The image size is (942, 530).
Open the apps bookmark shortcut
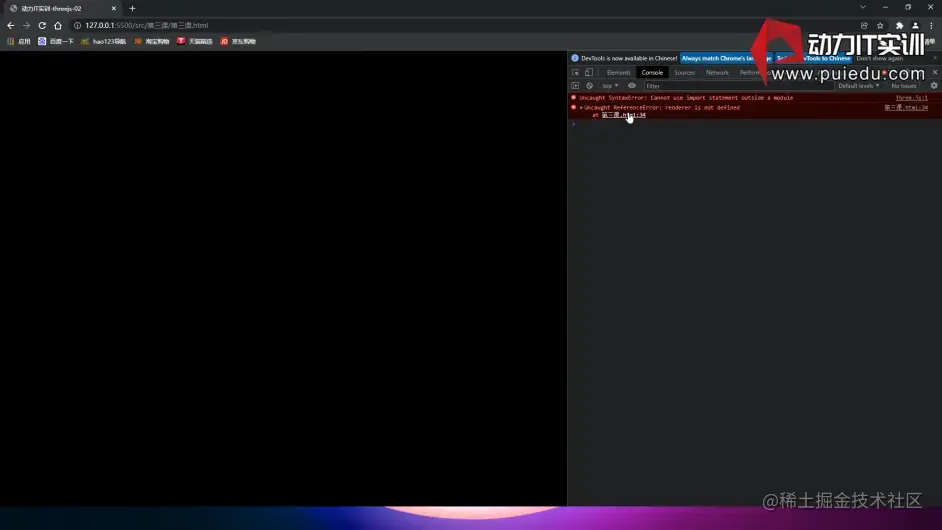[x=19, y=41]
